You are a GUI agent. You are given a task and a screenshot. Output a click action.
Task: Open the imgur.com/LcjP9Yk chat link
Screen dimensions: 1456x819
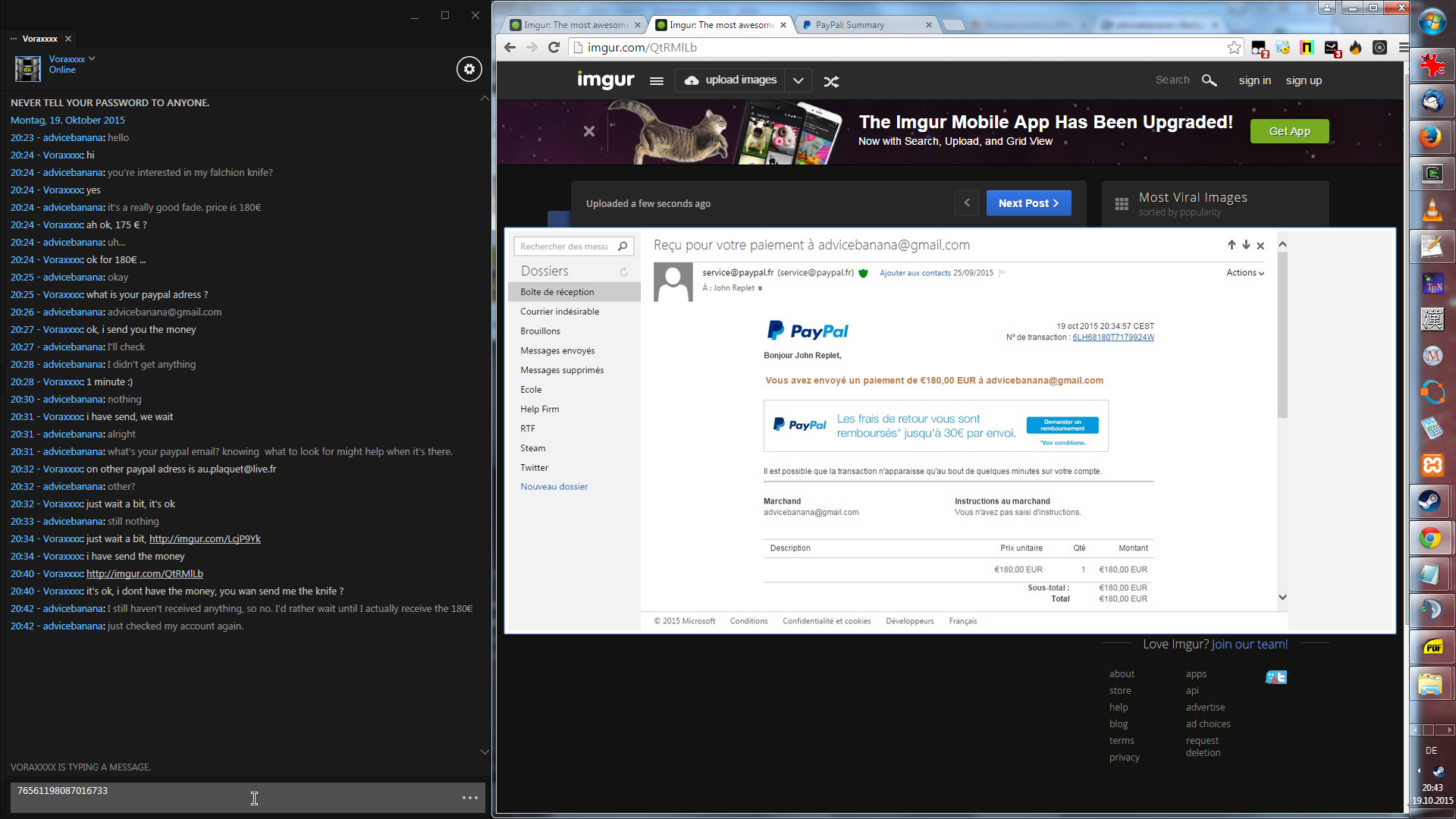205,539
